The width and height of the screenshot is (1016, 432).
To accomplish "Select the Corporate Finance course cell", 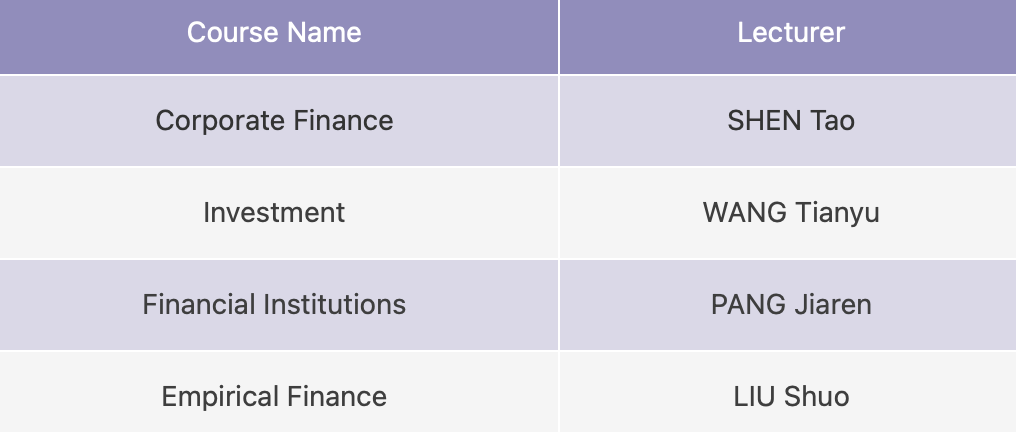I will [x=274, y=121].
